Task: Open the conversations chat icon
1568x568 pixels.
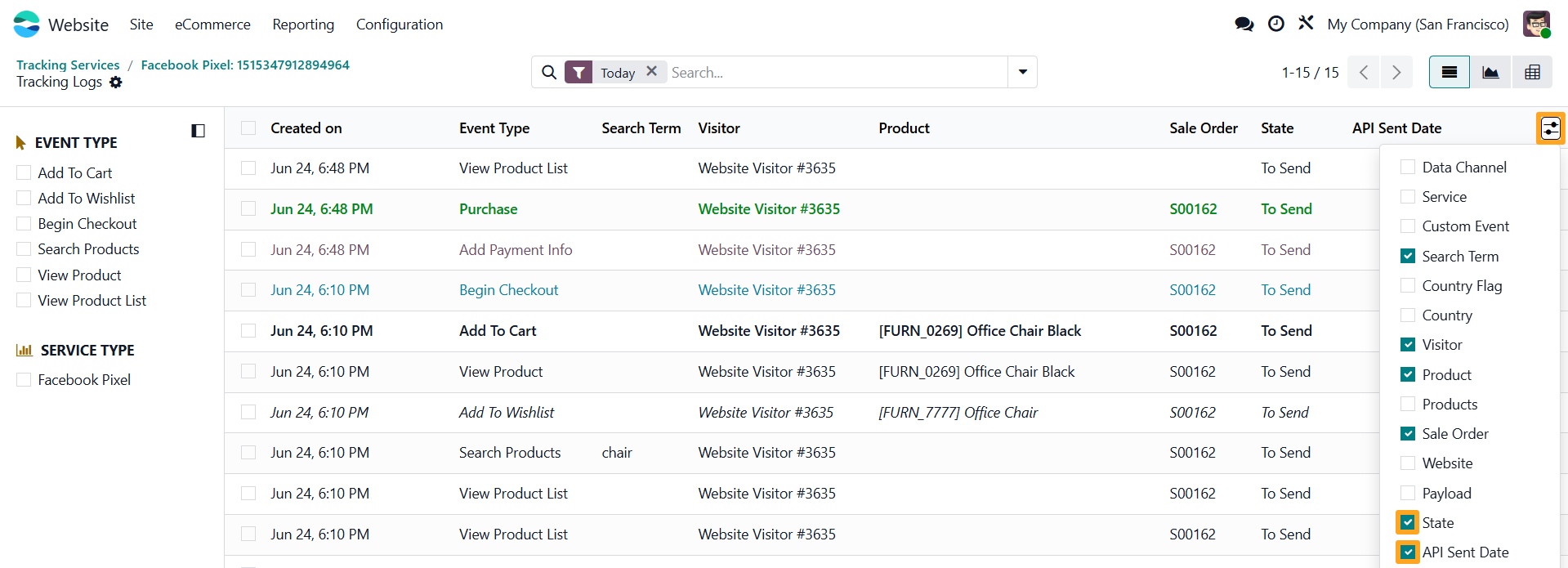Action: click(1244, 25)
